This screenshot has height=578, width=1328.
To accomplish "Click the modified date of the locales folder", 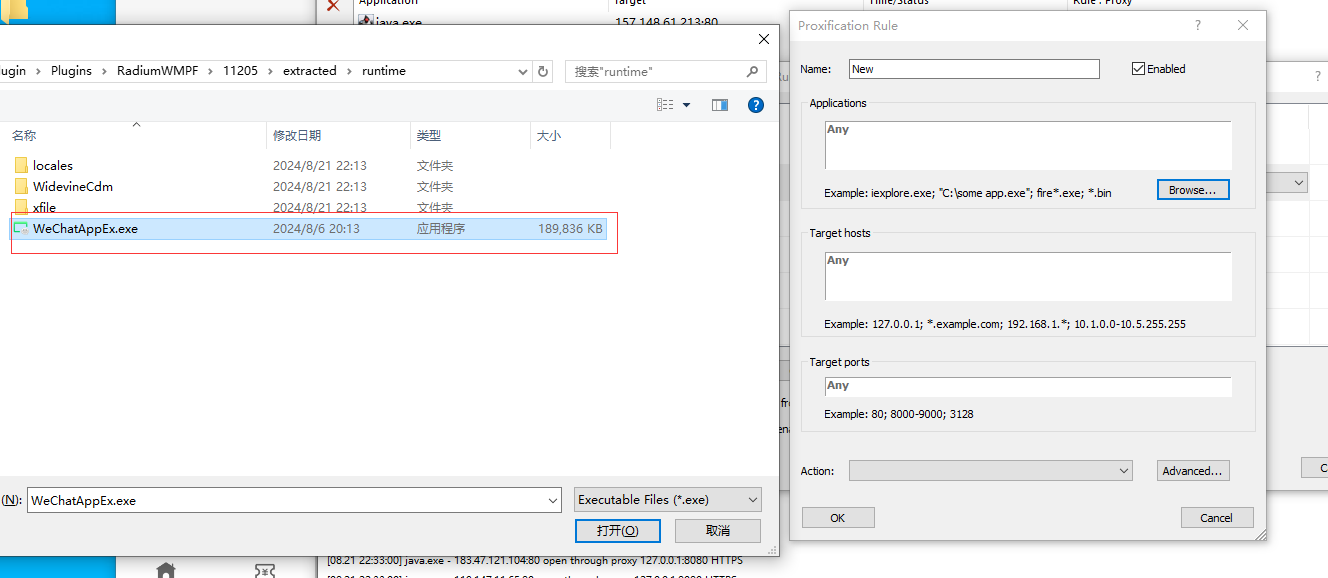I will tap(320, 165).
